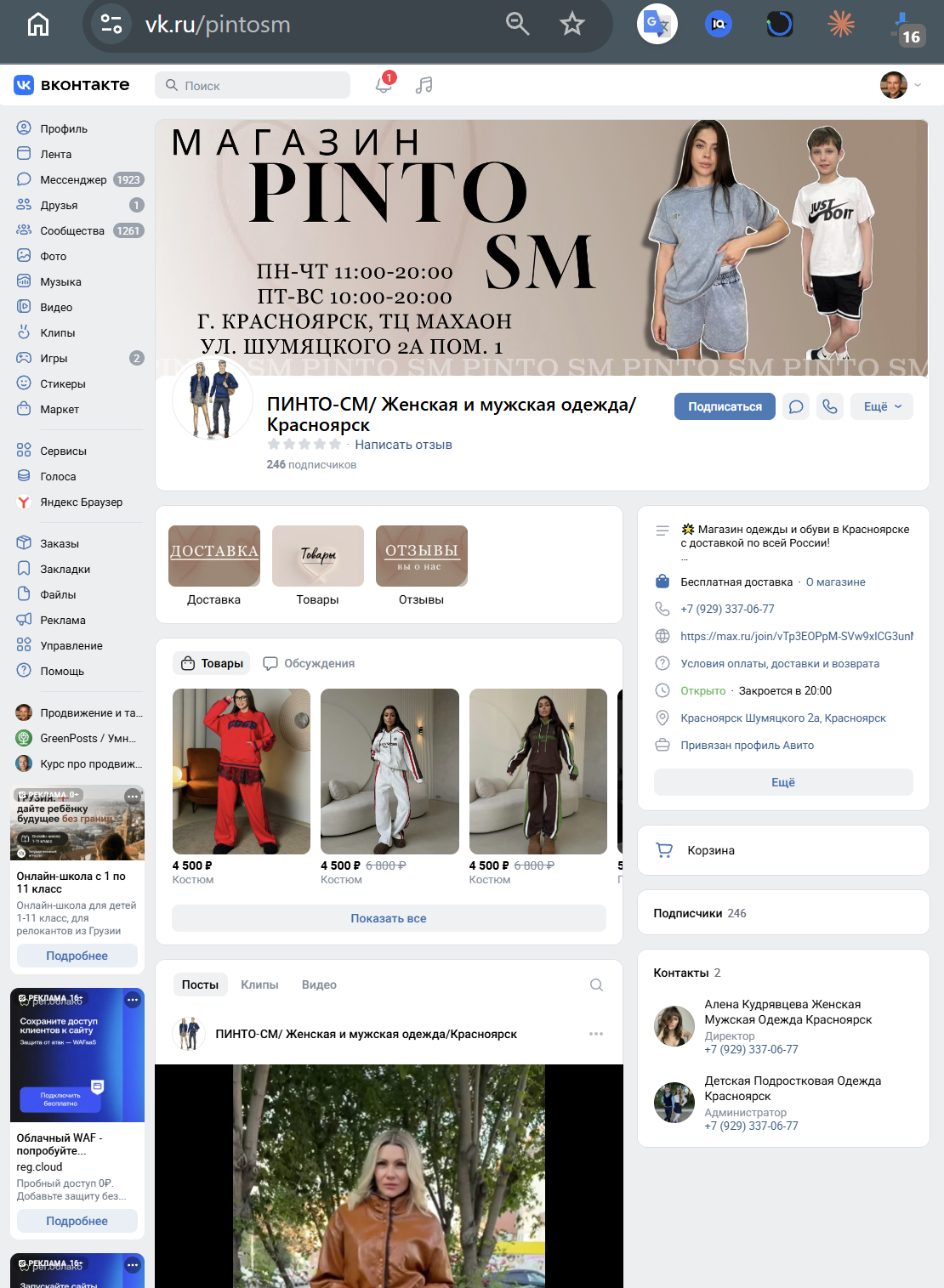Click the Стикеры sidebar icon
Screen dimensions: 944x1288
click(24, 383)
